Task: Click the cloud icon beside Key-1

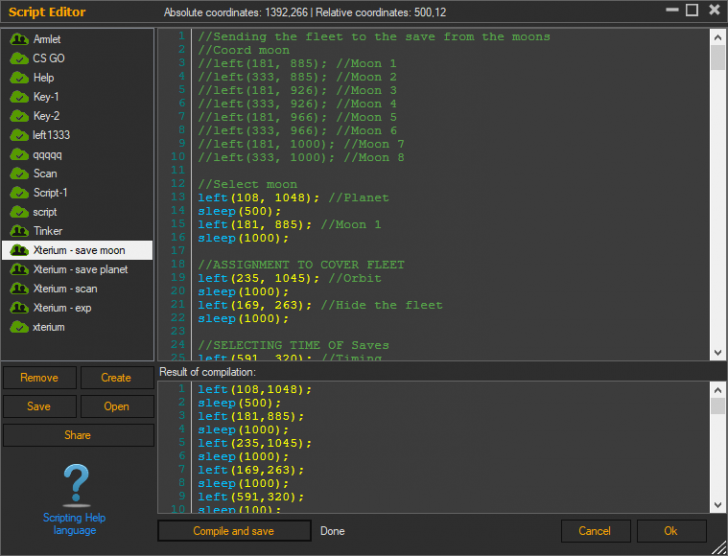Action: (x=18, y=97)
